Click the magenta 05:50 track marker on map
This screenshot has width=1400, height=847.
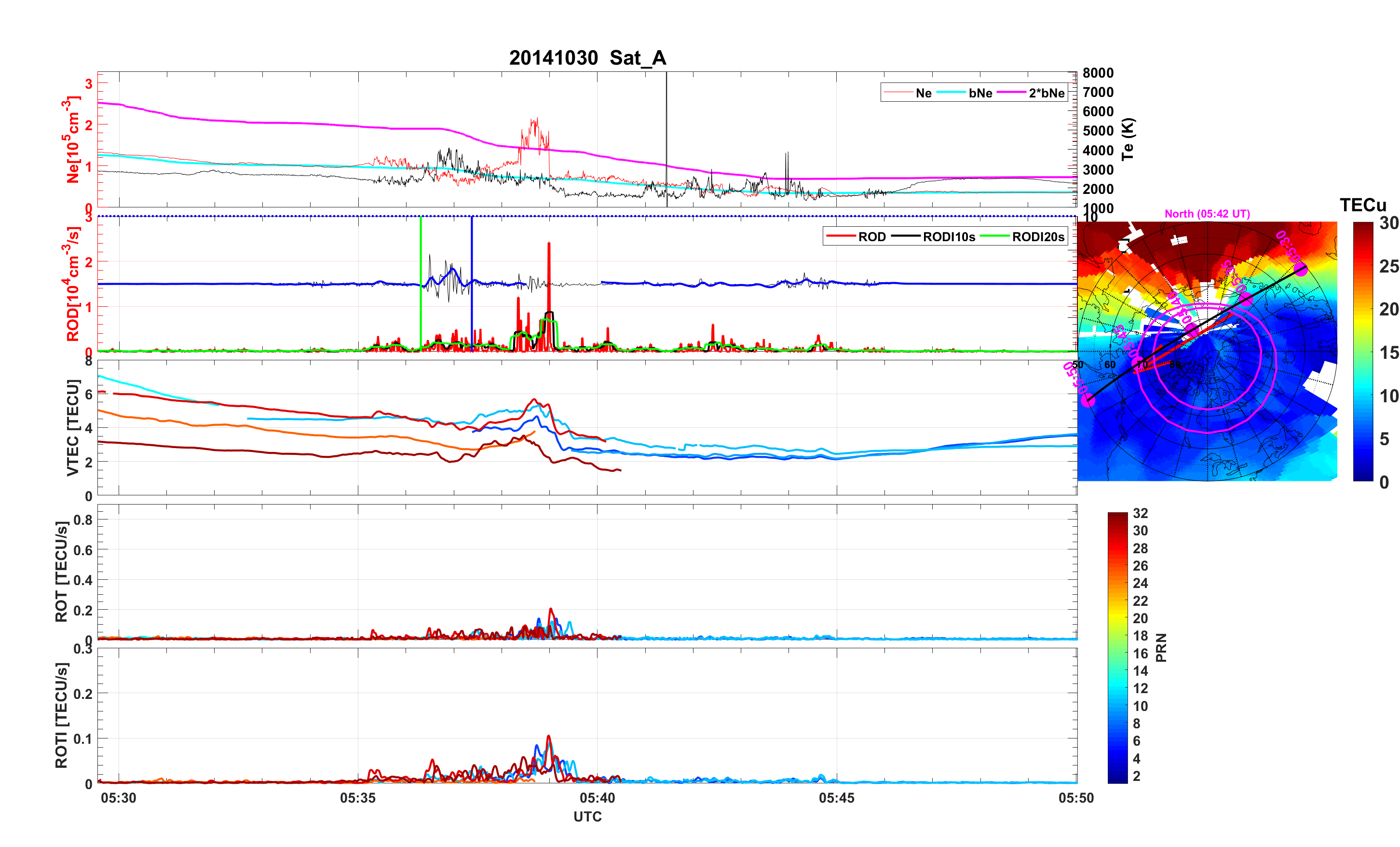(x=1087, y=401)
